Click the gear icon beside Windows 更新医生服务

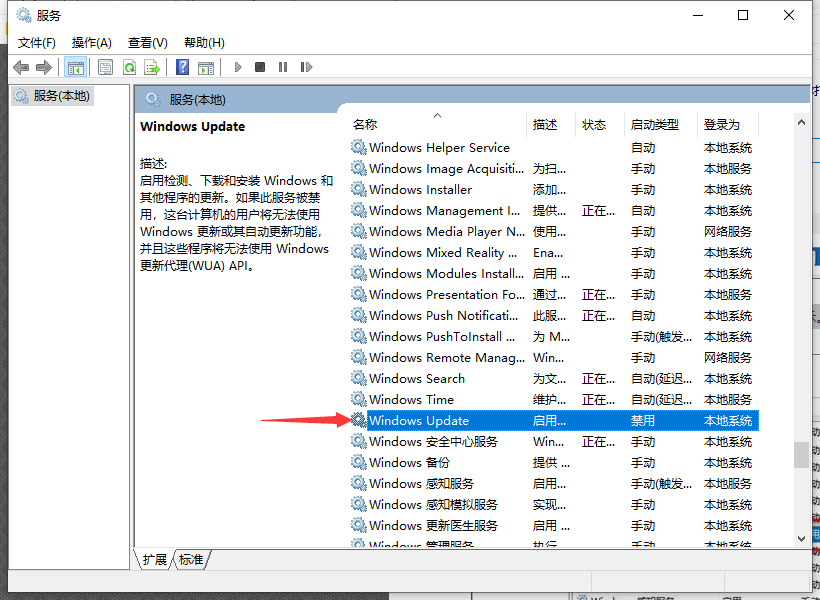(x=359, y=525)
